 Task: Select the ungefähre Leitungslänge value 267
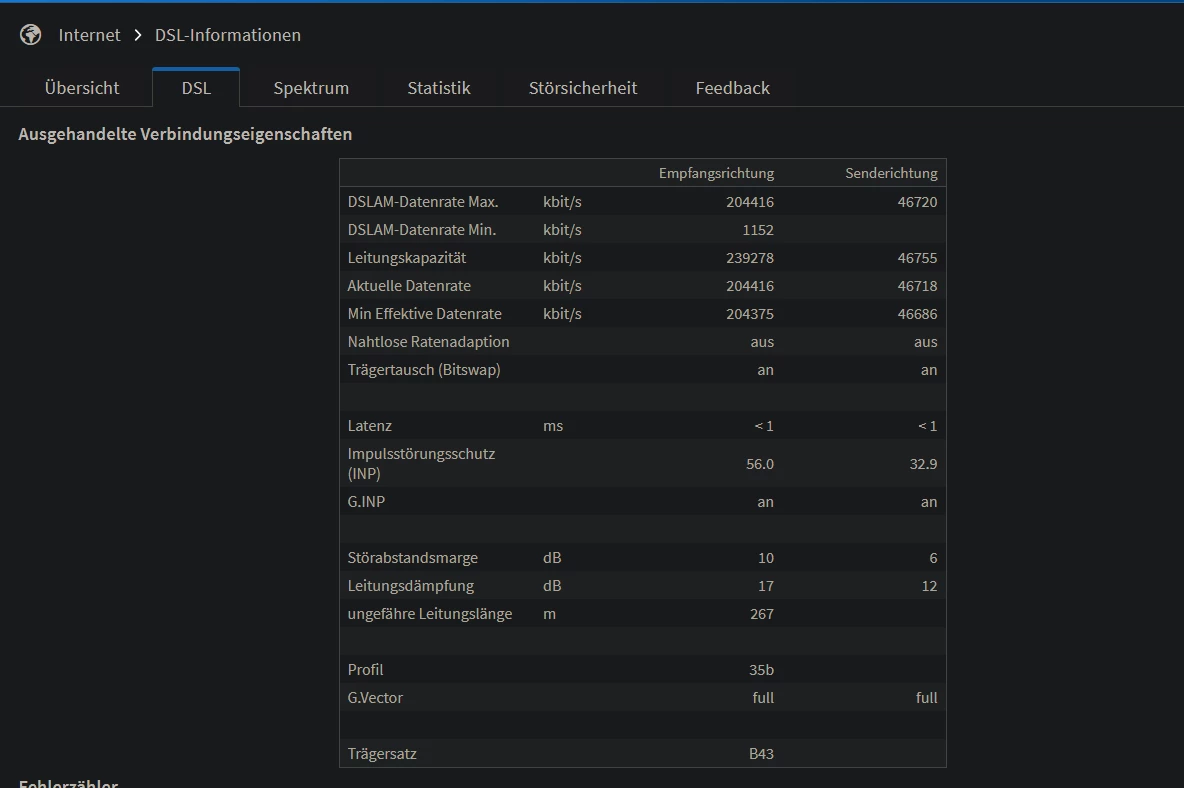point(761,614)
